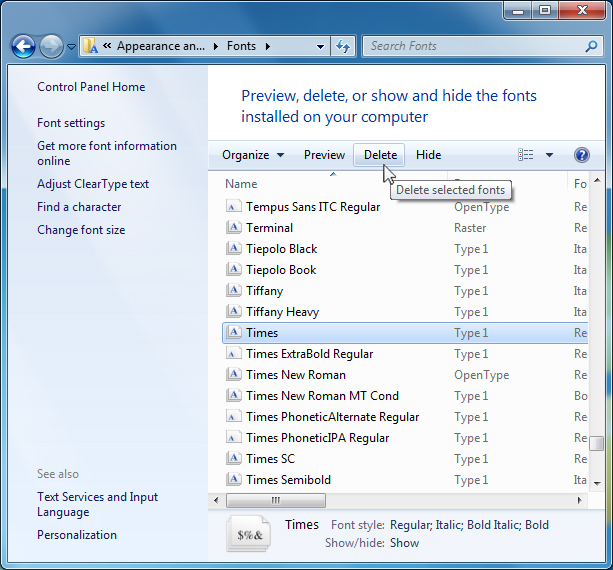Click the Times preview thumbnail in details pane
This screenshot has height=570, width=613.
point(249,534)
